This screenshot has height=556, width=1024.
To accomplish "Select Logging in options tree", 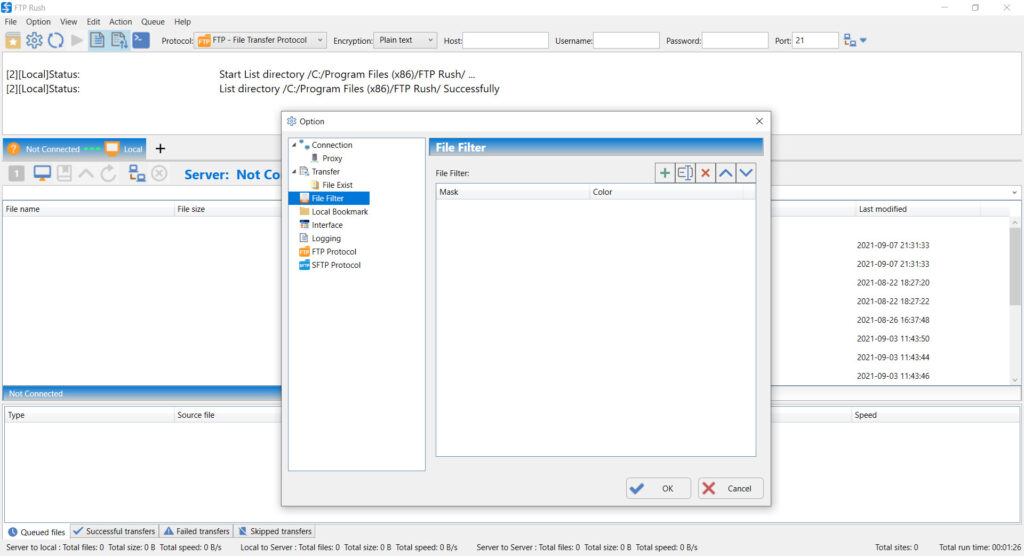I will pos(326,238).
